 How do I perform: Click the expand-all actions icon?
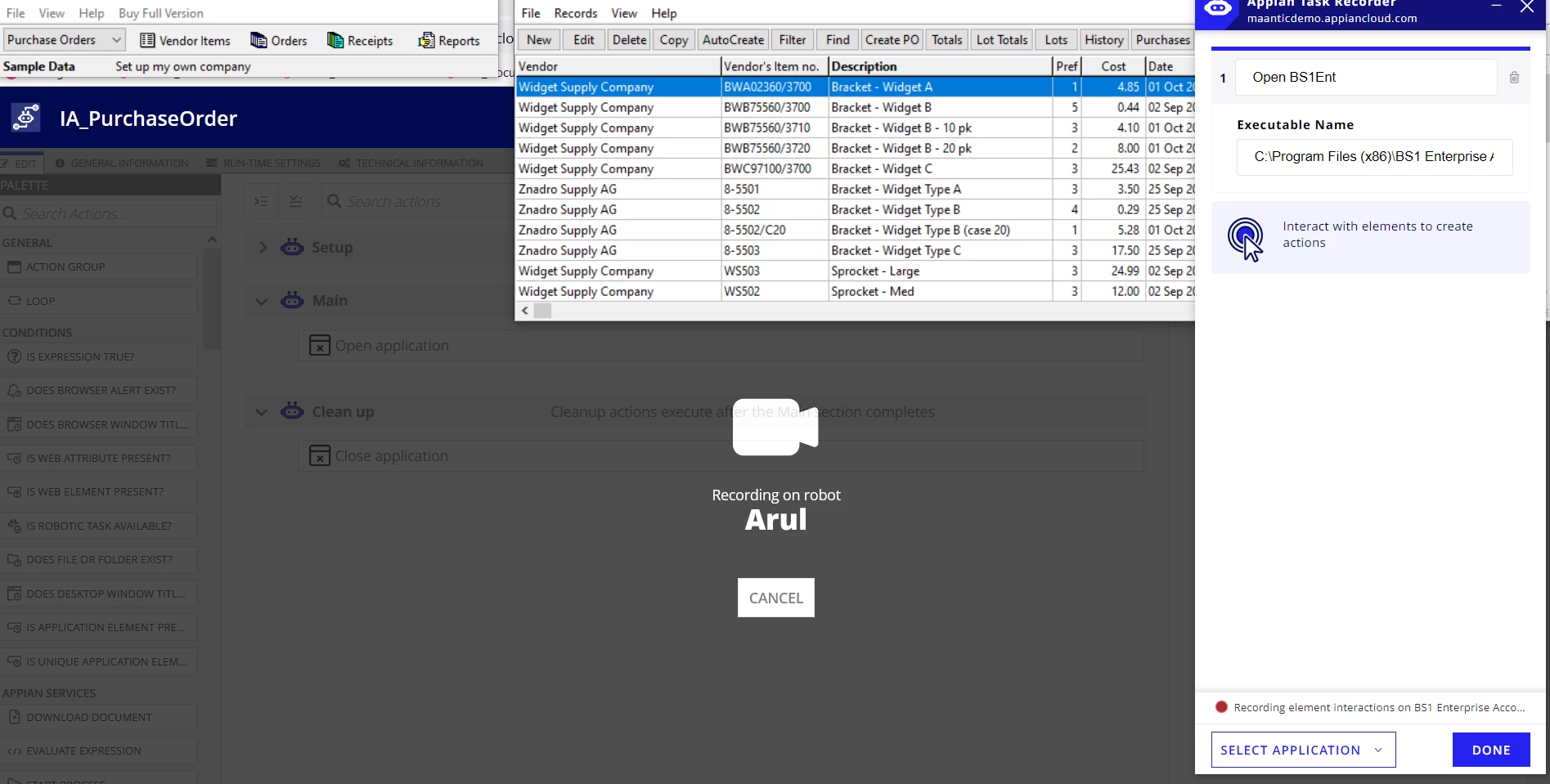[261, 201]
